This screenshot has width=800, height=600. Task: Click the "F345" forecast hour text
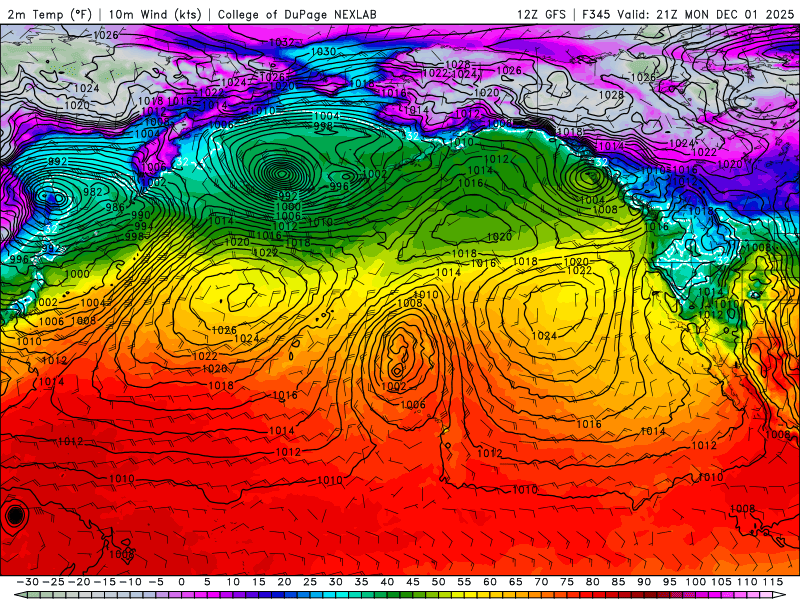[x=596, y=14]
